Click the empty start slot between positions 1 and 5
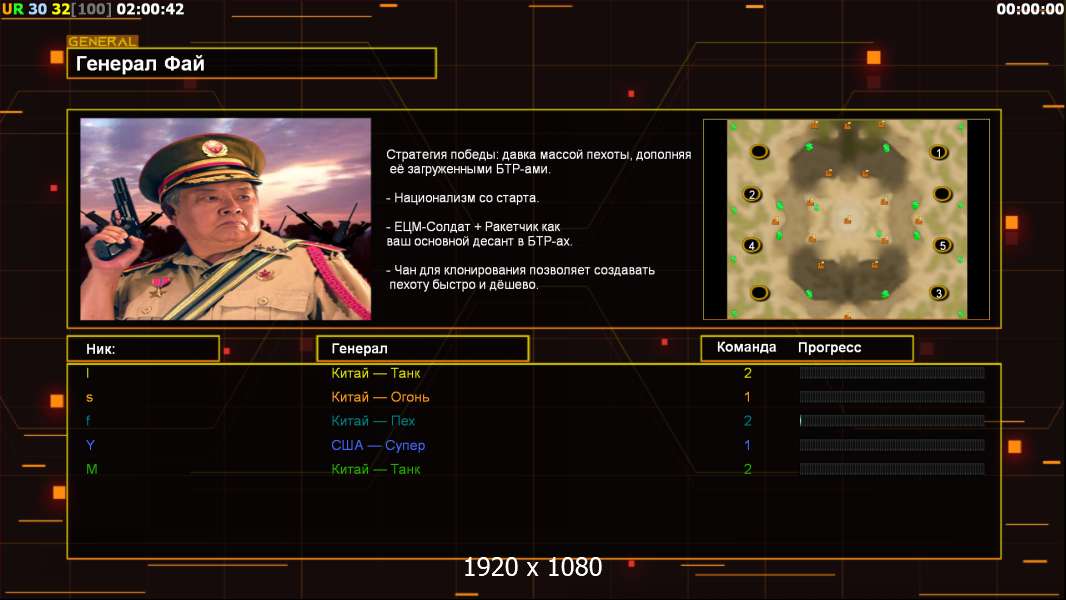 (942, 194)
